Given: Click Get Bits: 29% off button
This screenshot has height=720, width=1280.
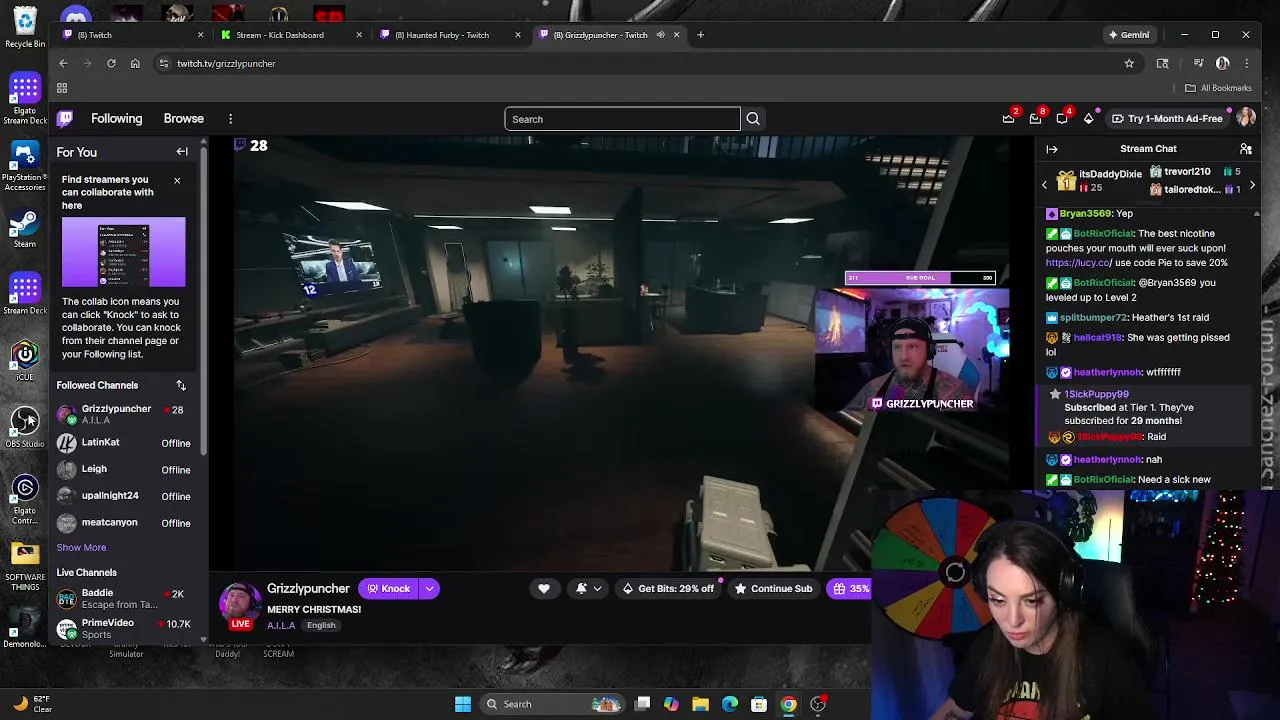Looking at the screenshot, I should point(668,589).
